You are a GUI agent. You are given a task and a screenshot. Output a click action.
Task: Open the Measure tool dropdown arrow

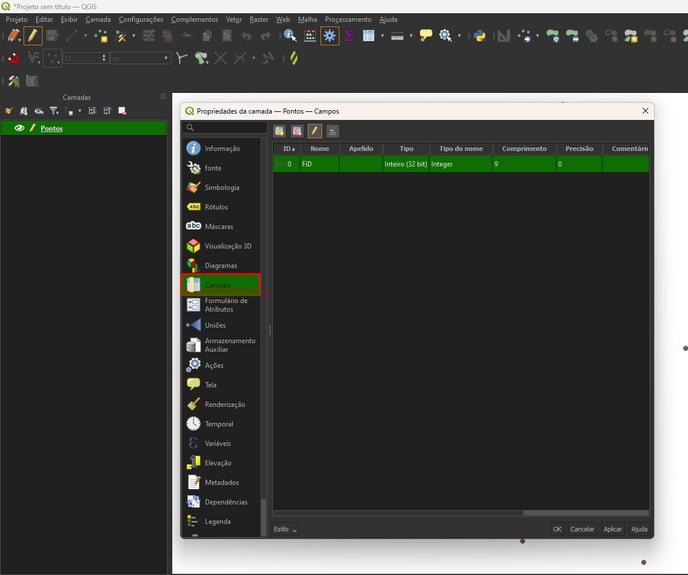[x=411, y=36]
